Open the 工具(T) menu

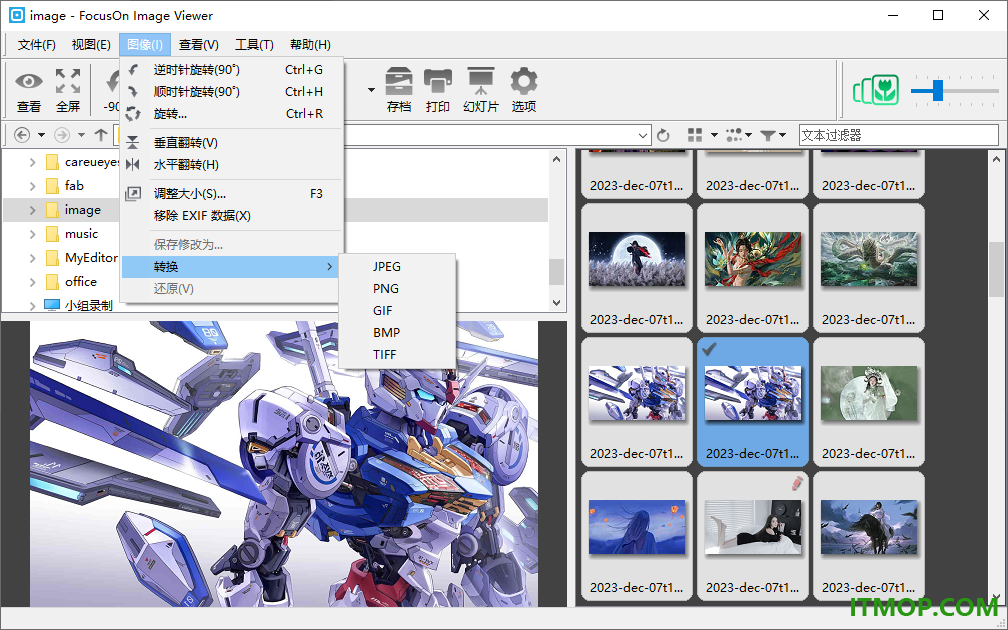(x=254, y=44)
